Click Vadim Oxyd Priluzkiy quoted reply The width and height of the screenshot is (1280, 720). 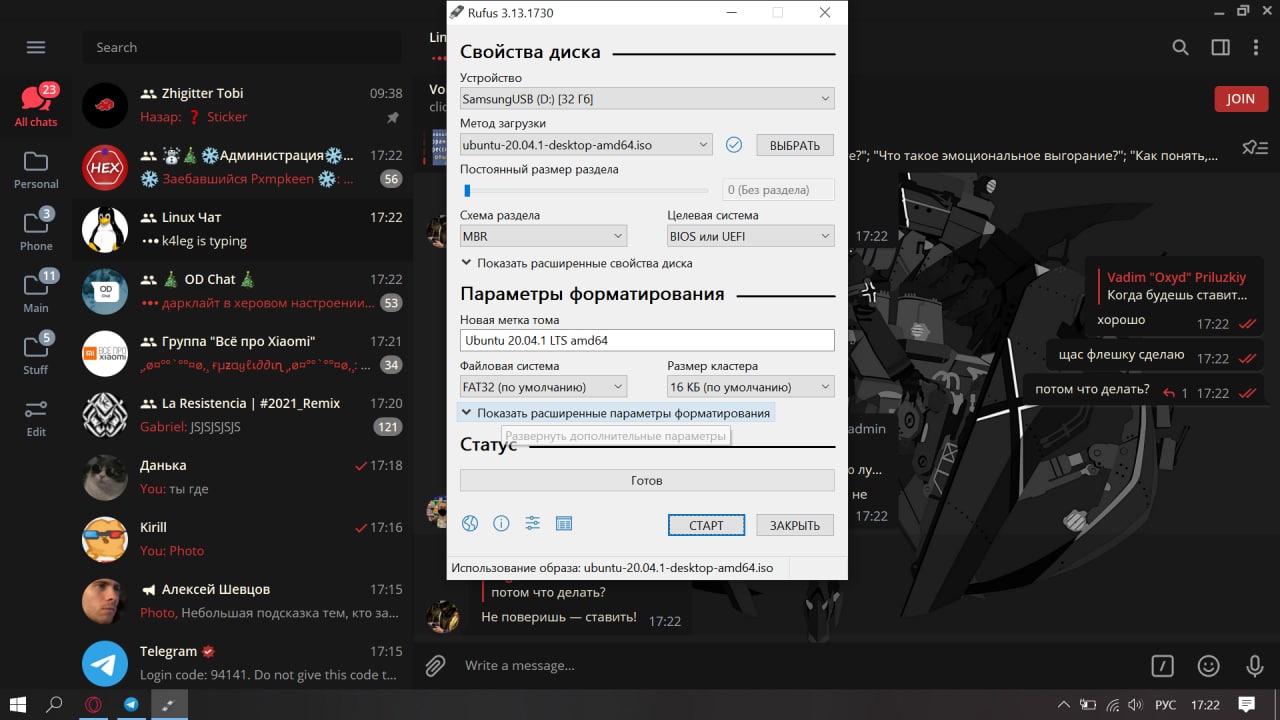[1176, 286]
